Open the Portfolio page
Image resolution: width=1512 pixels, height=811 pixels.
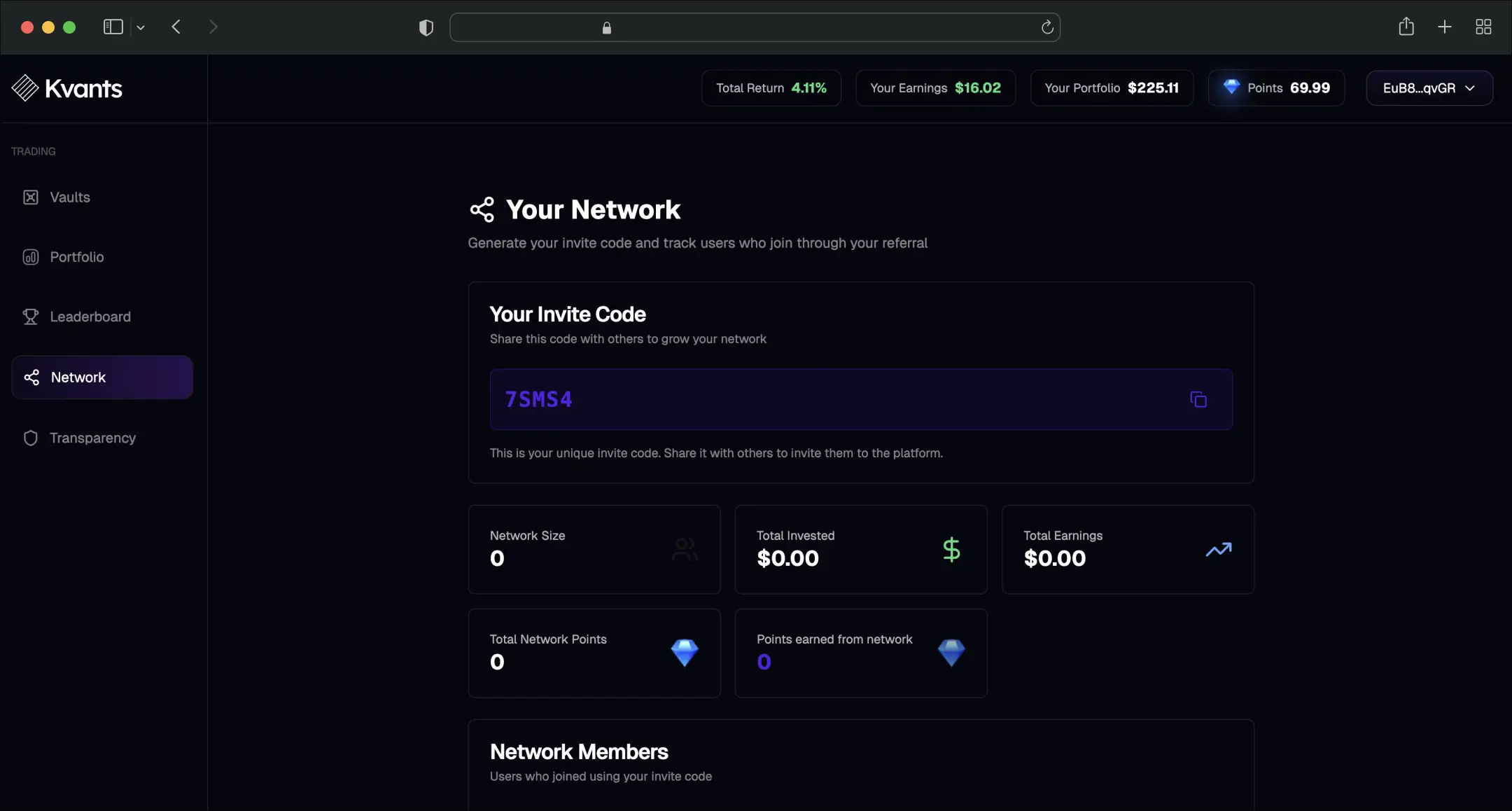click(x=102, y=257)
